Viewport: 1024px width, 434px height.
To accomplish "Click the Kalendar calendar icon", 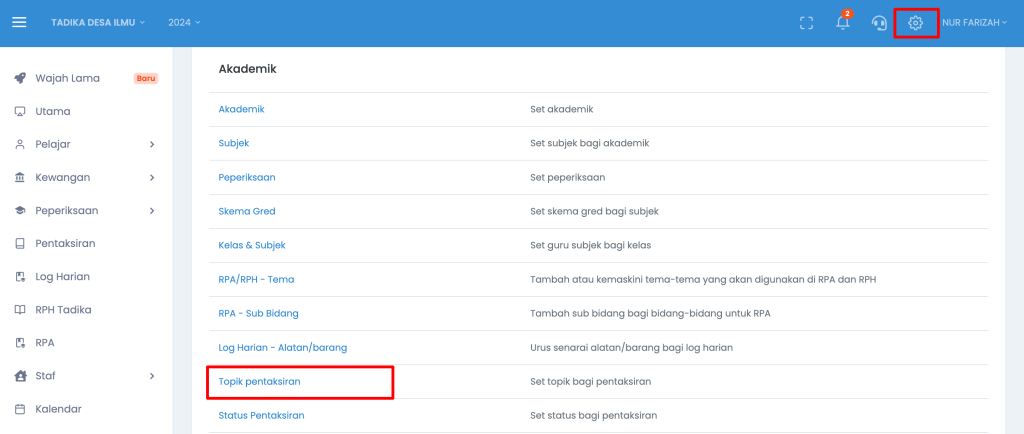I will click(x=20, y=409).
